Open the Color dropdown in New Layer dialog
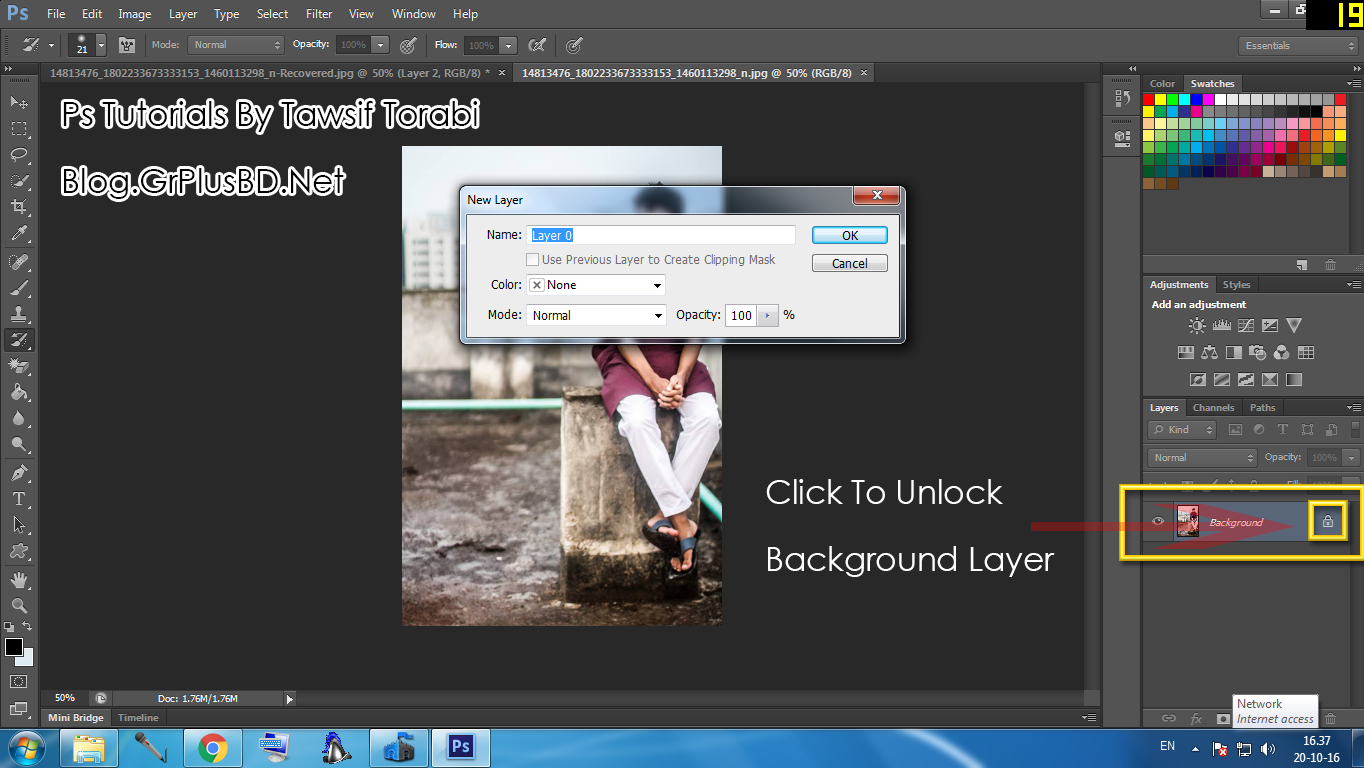Screen dimensions: 1364x768 click(x=596, y=285)
